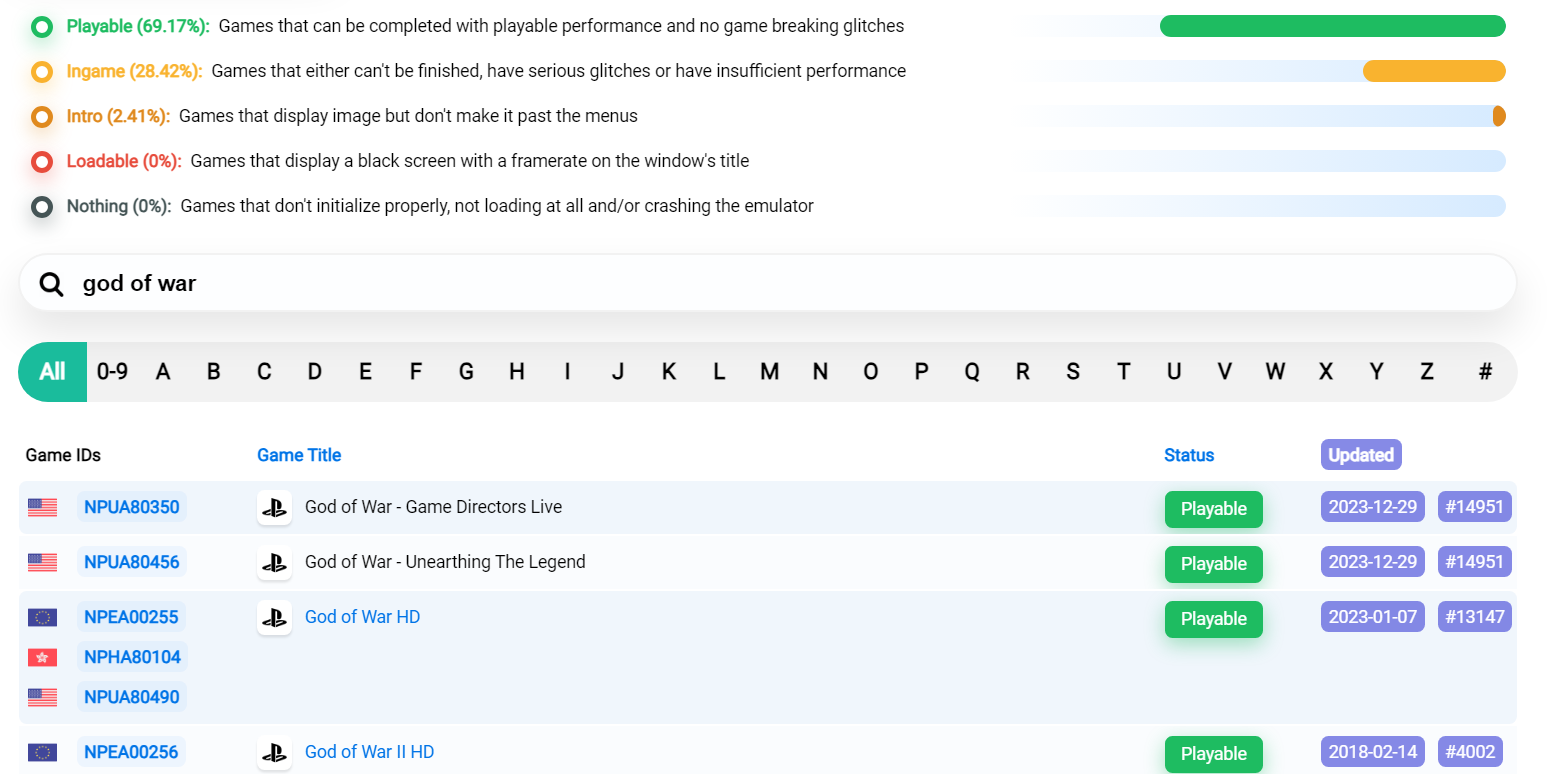The width and height of the screenshot is (1547, 774).
Task: Sort by Status column header
Action: click(x=1189, y=455)
